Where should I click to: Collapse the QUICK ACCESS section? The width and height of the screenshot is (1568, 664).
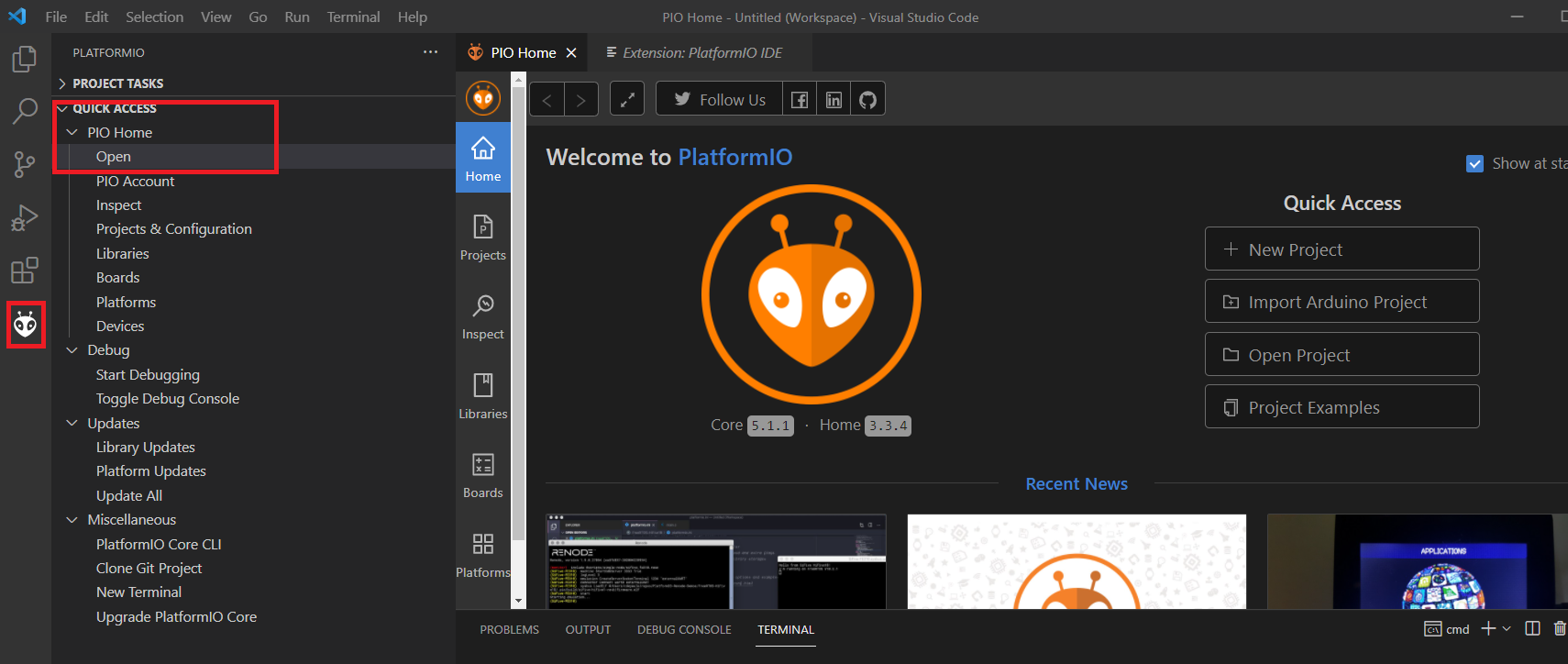tap(253, 108)
